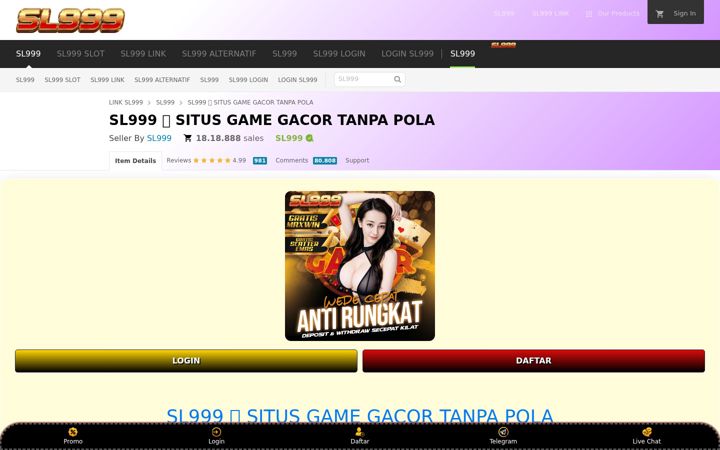Image resolution: width=720 pixels, height=450 pixels.
Task: Click the small SL999 badge on the dark nav bar
Action: coord(503,45)
